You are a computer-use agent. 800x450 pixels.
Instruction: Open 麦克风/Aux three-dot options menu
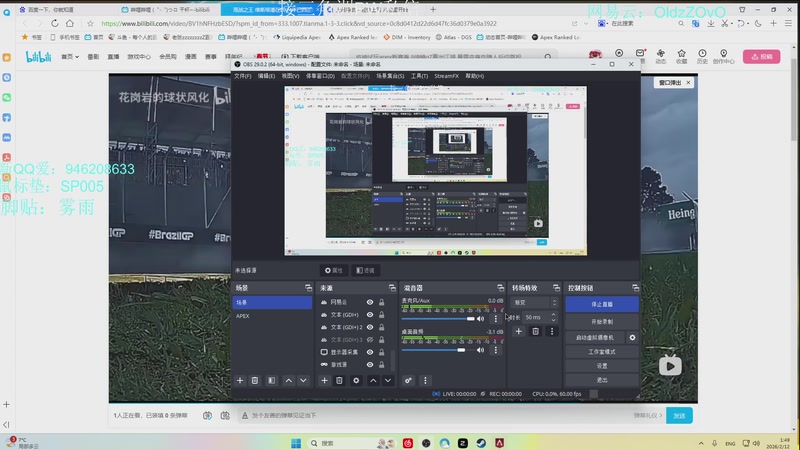(x=495, y=319)
